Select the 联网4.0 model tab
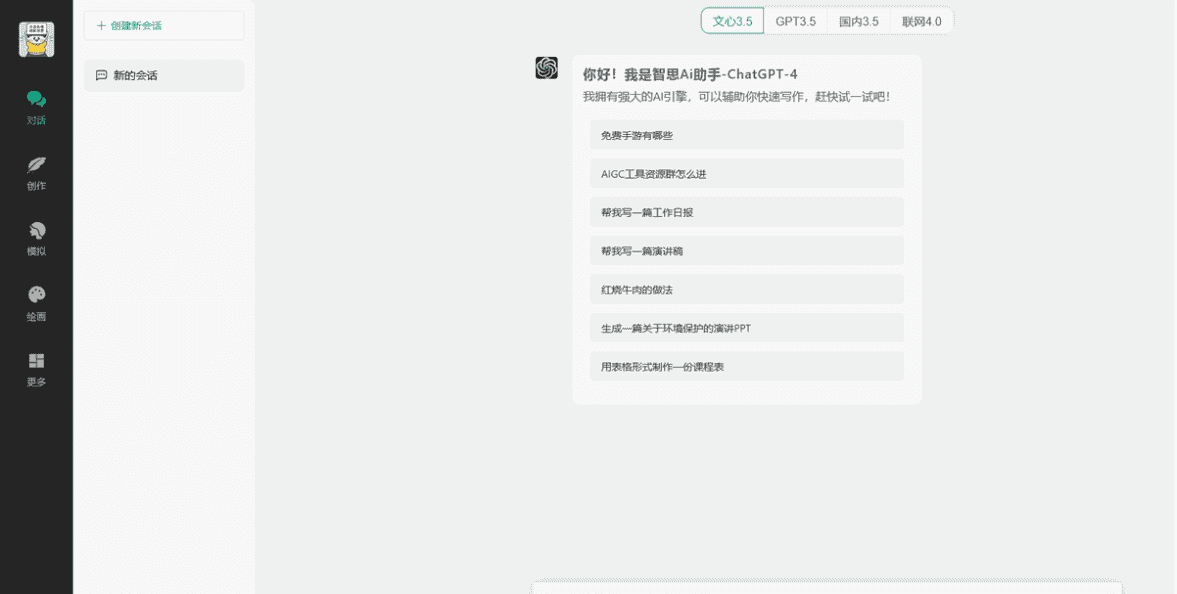1177x594 pixels. point(921,21)
